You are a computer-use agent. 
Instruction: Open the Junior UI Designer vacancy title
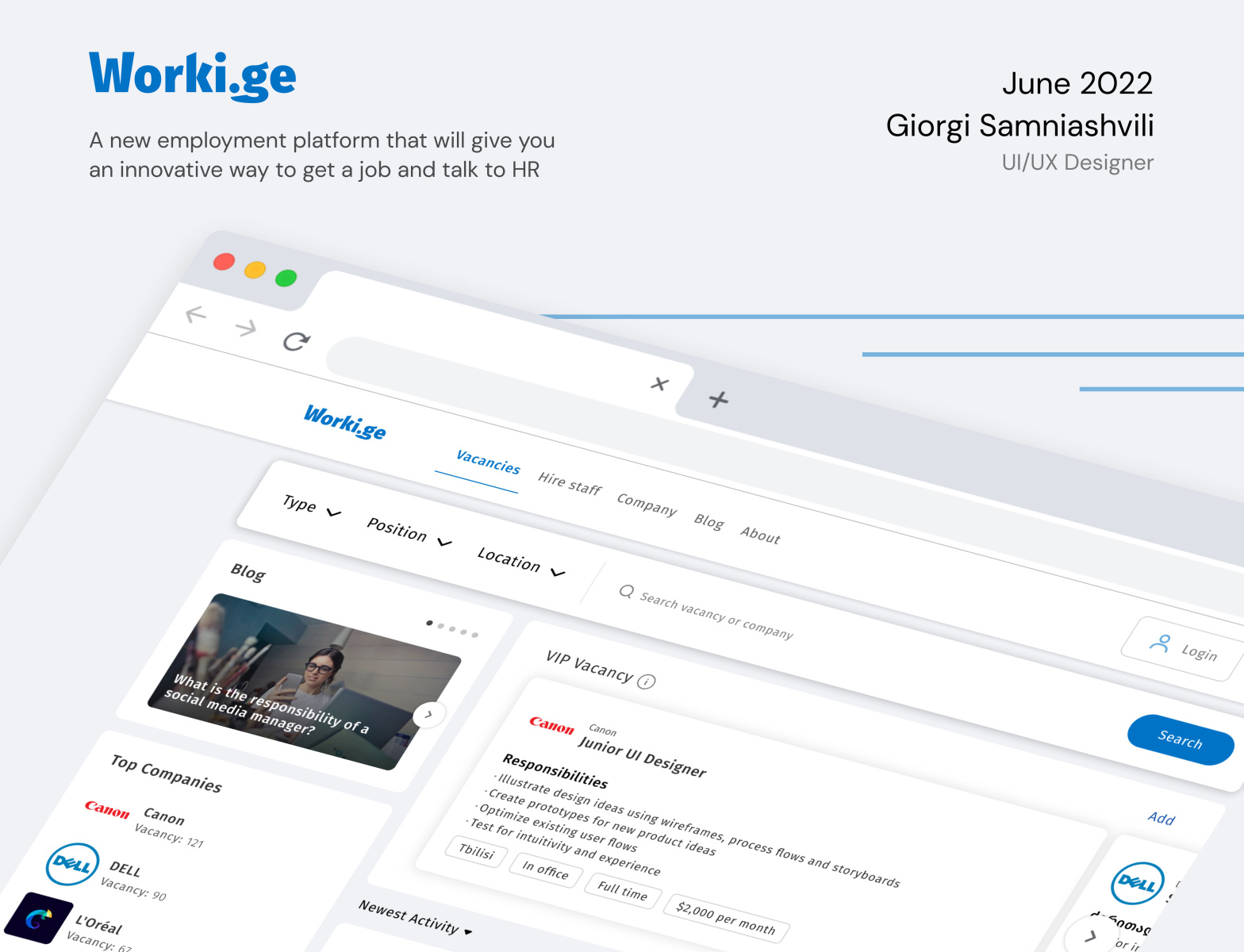point(642,756)
